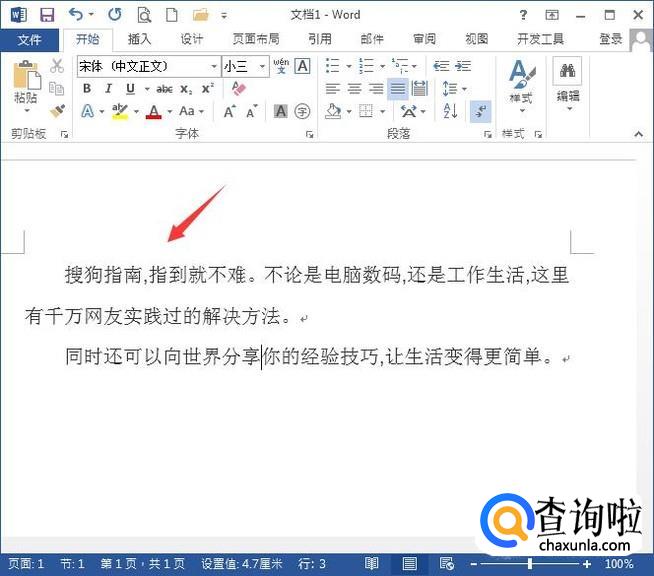Screen dimensions: 654x576
Task: Open the font name dropdown
Action: pyautogui.click(x=214, y=66)
